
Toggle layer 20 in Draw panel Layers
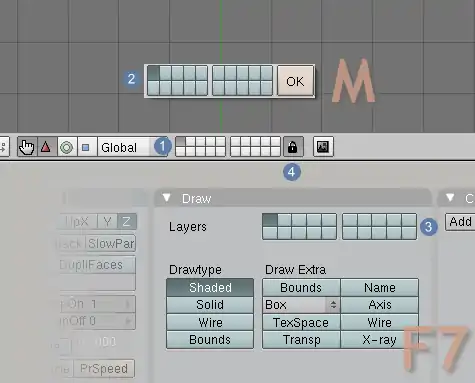409,233
